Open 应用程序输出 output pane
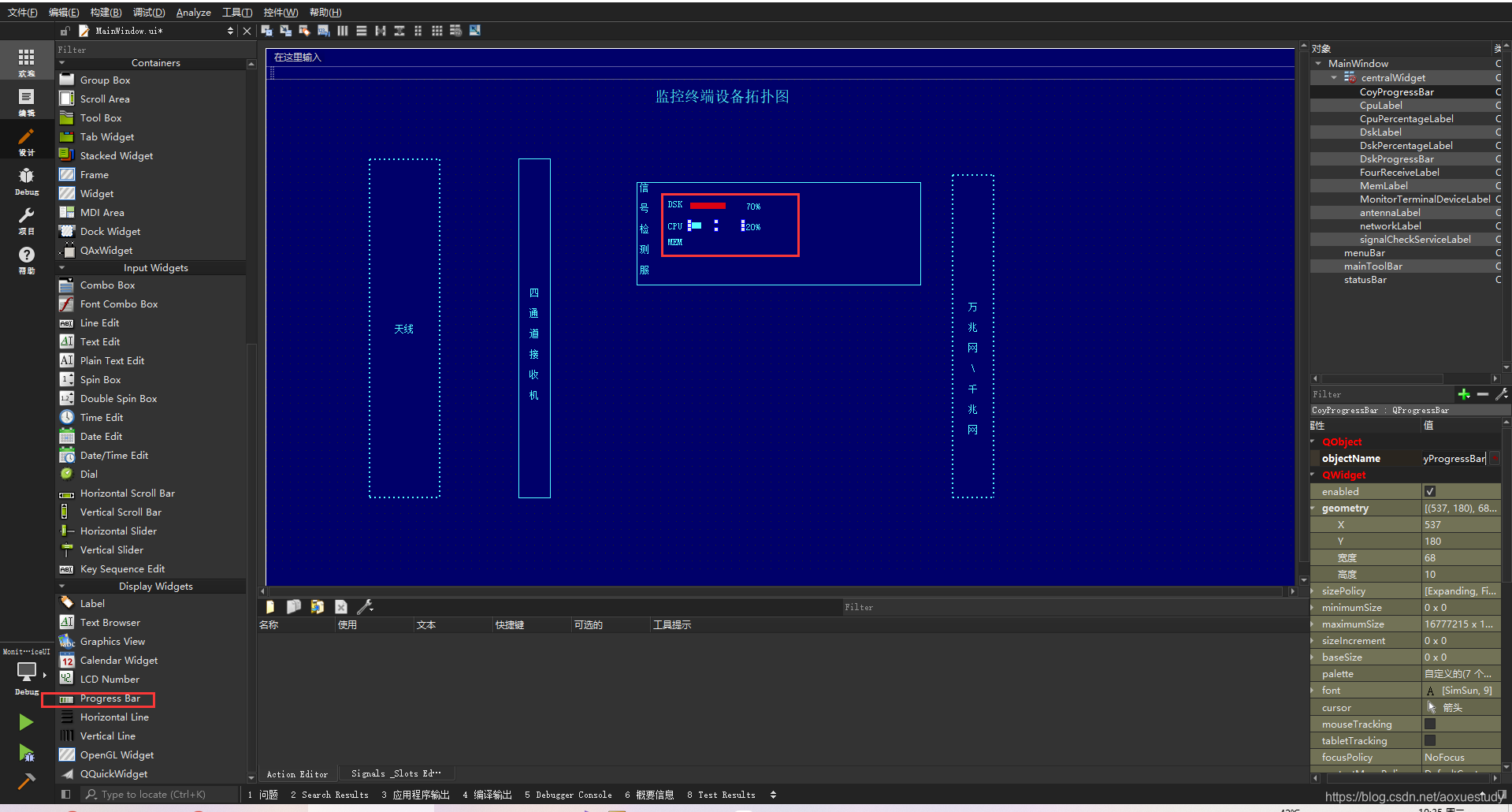 click(x=415, y=795)
